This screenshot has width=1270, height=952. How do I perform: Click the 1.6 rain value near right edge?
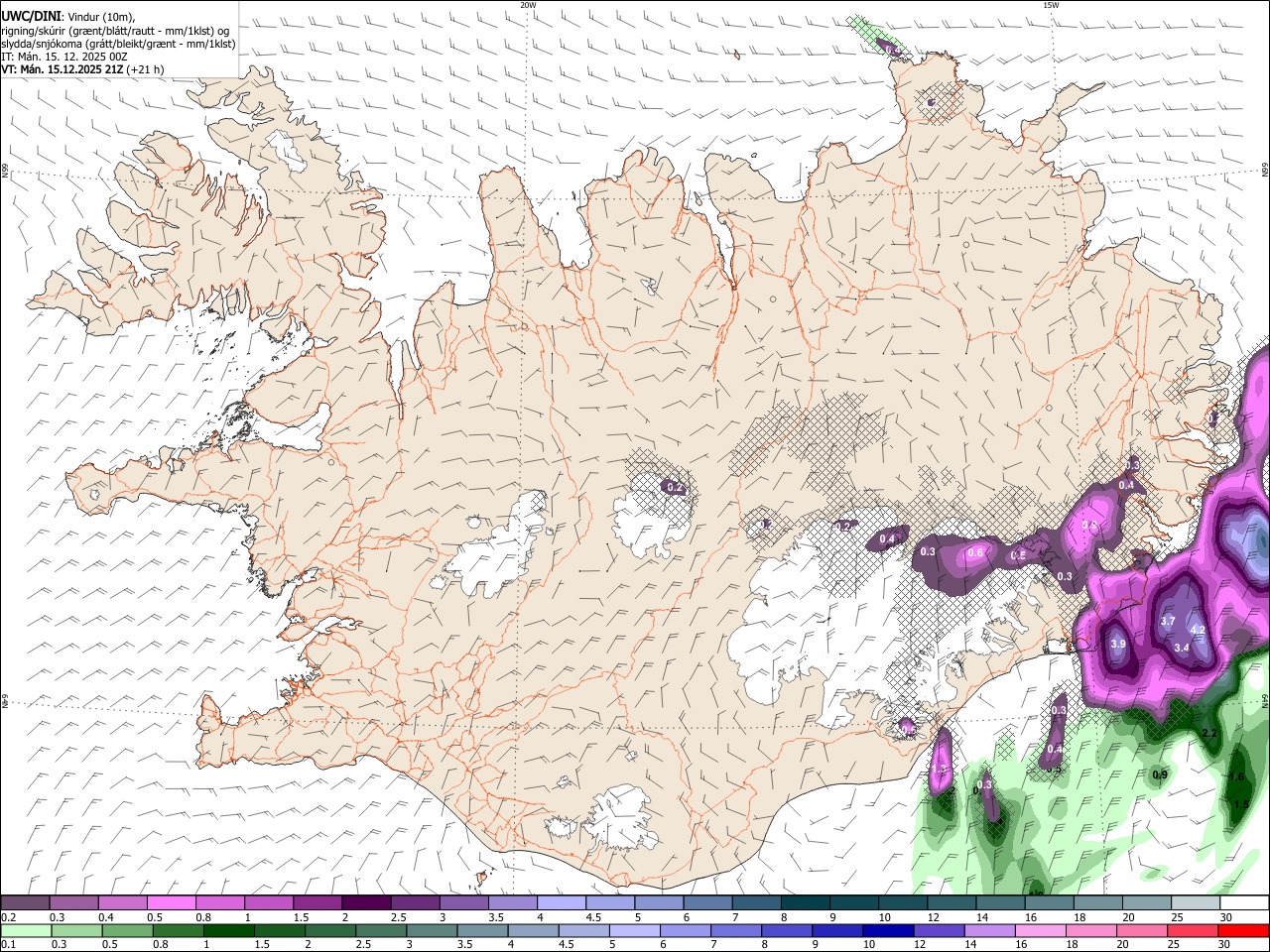pyautogui.click(x=1236, y=777)
